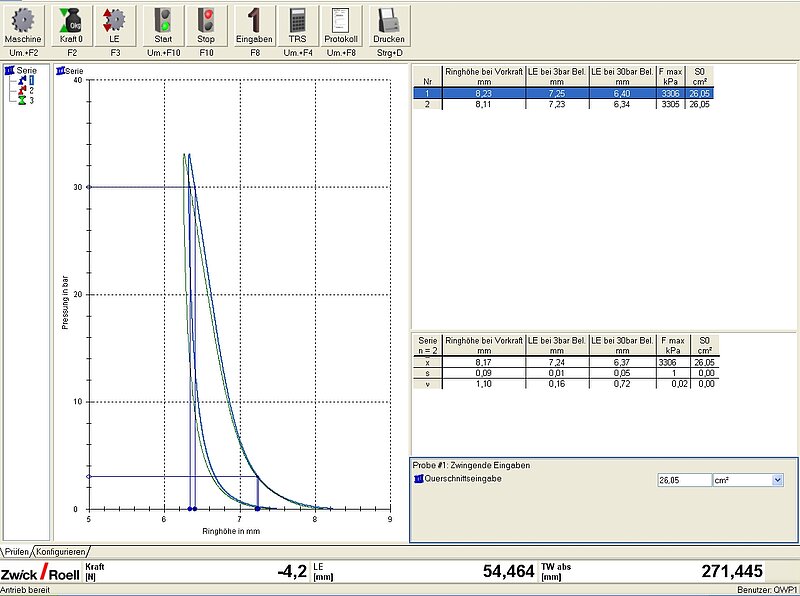Screen dimensions: 800x596
Task: Open the TRS calculator icon
Action: pyautogui.click(x=297, y=26)
